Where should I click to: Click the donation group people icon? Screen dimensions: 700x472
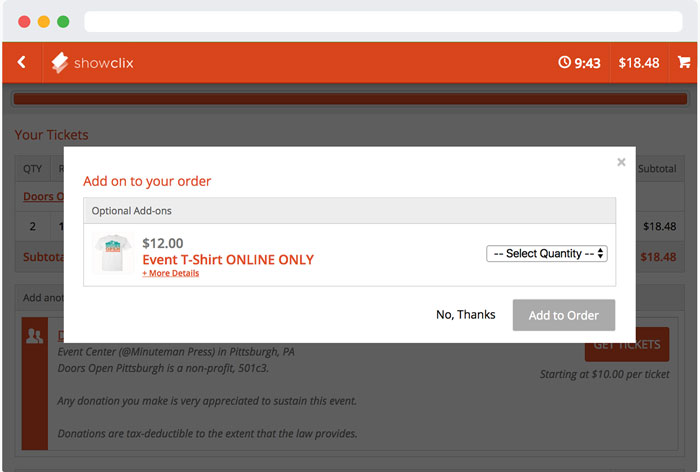tap(33, 338)
